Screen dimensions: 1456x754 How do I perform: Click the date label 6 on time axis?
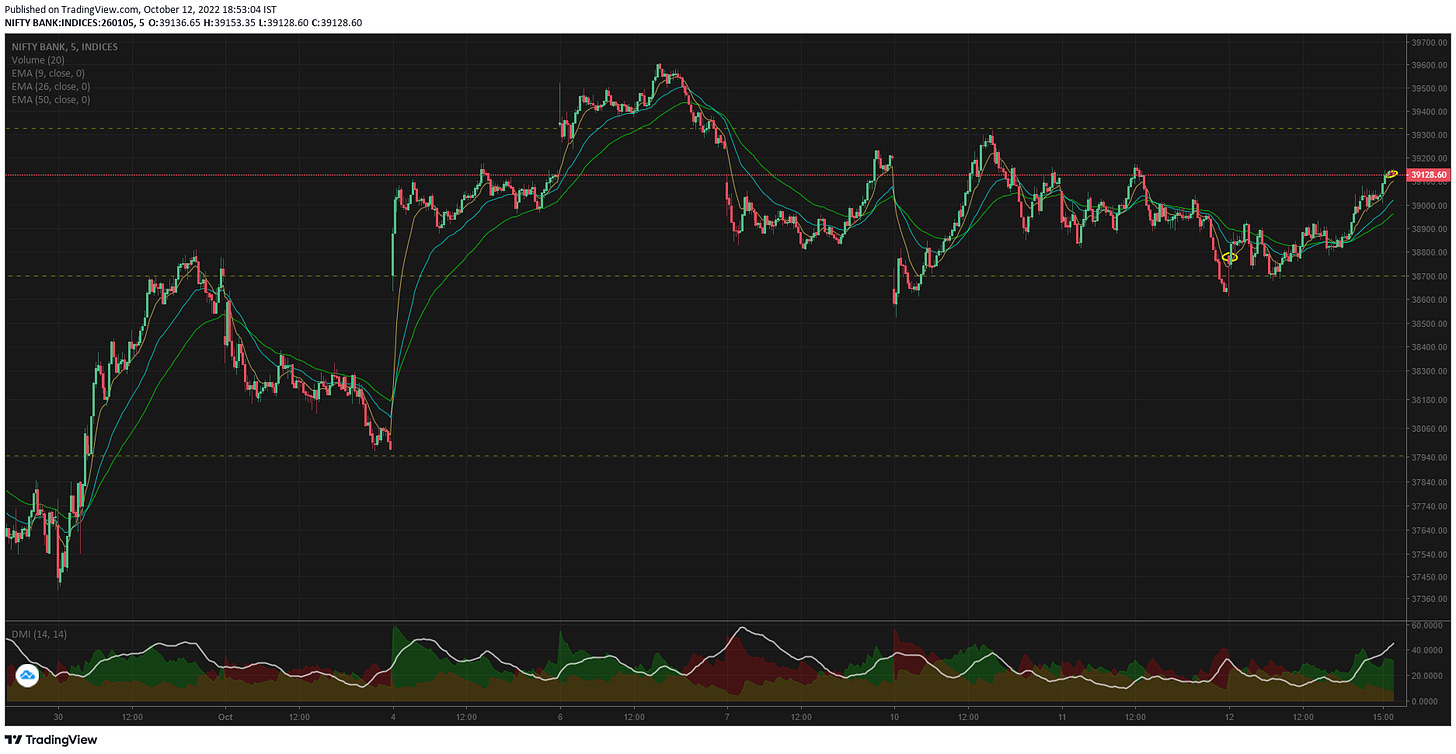pos(560,716)
